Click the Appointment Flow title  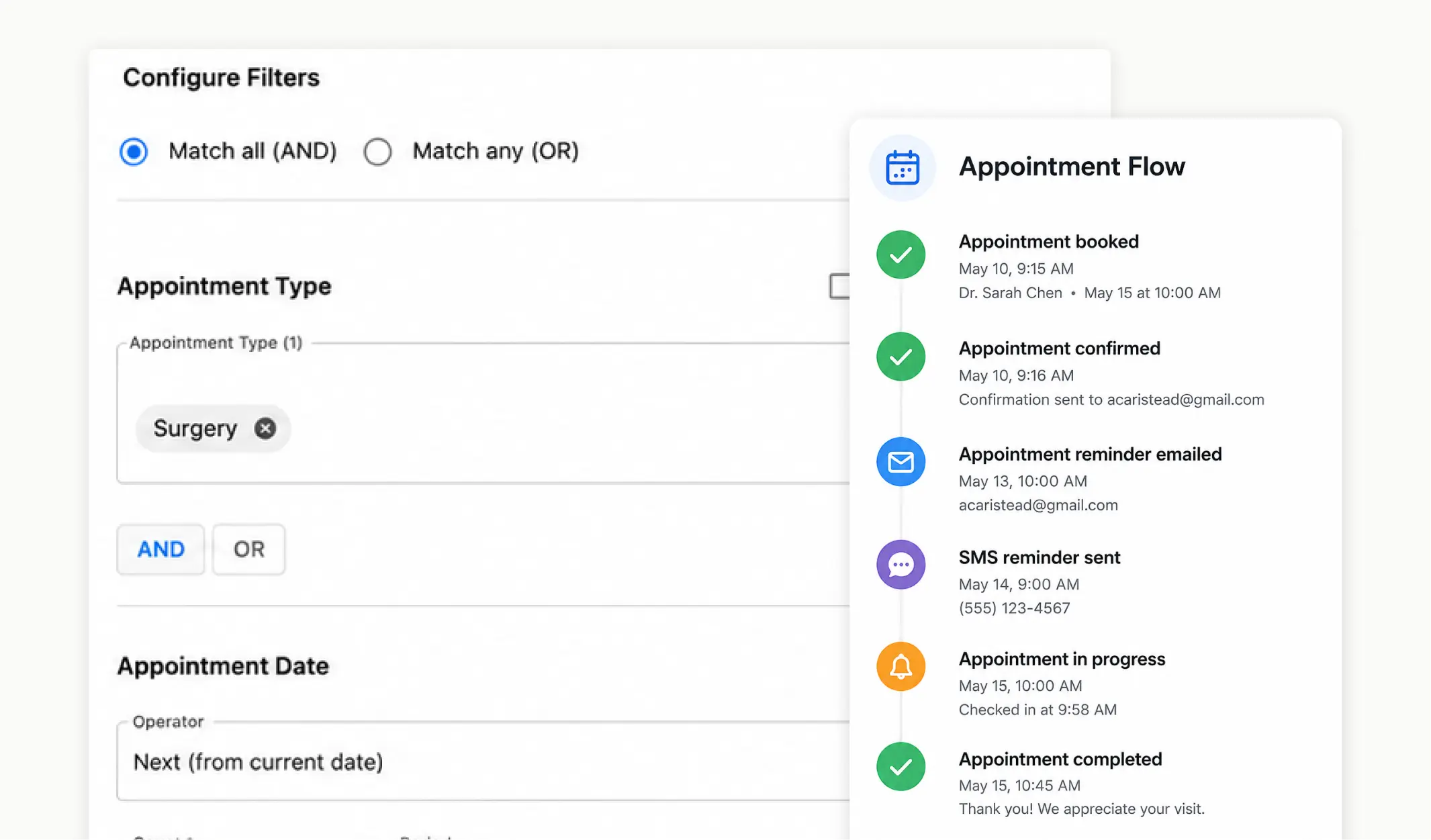pos(1072,167)
